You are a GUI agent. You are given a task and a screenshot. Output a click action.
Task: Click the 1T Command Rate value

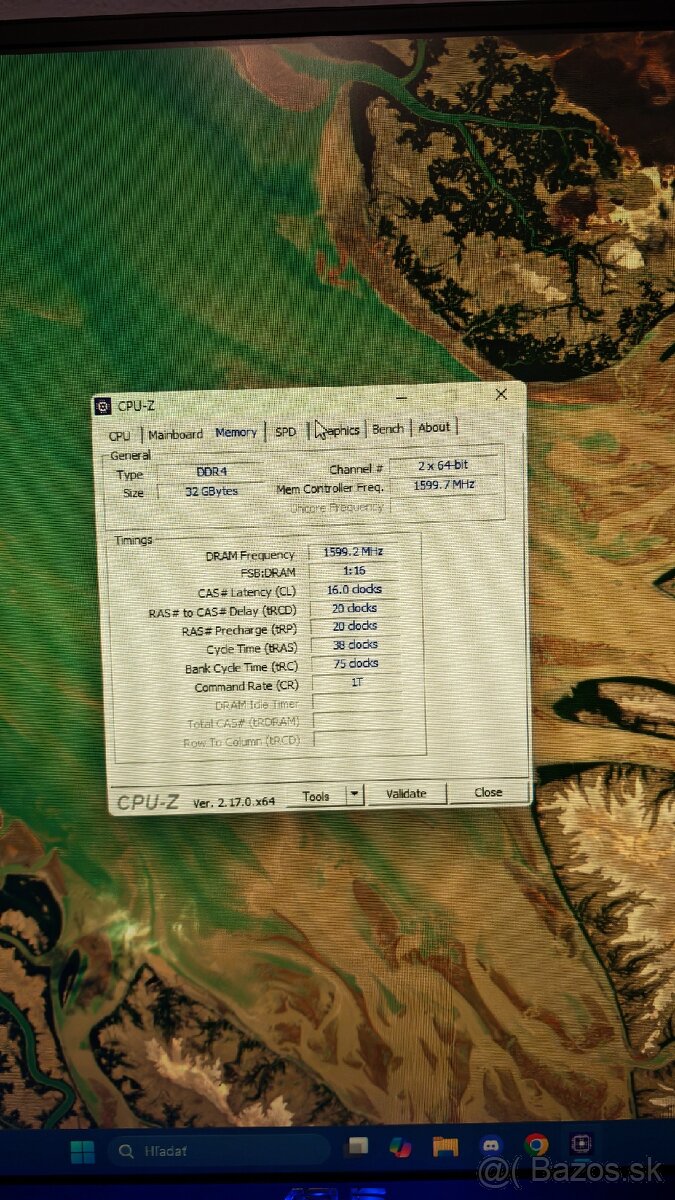point(357,682)
